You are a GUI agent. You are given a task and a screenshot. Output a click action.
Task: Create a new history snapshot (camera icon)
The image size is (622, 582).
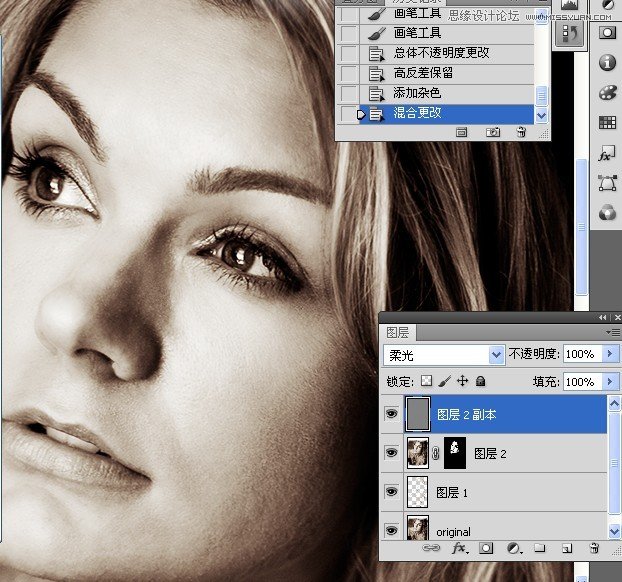(493, 132)
